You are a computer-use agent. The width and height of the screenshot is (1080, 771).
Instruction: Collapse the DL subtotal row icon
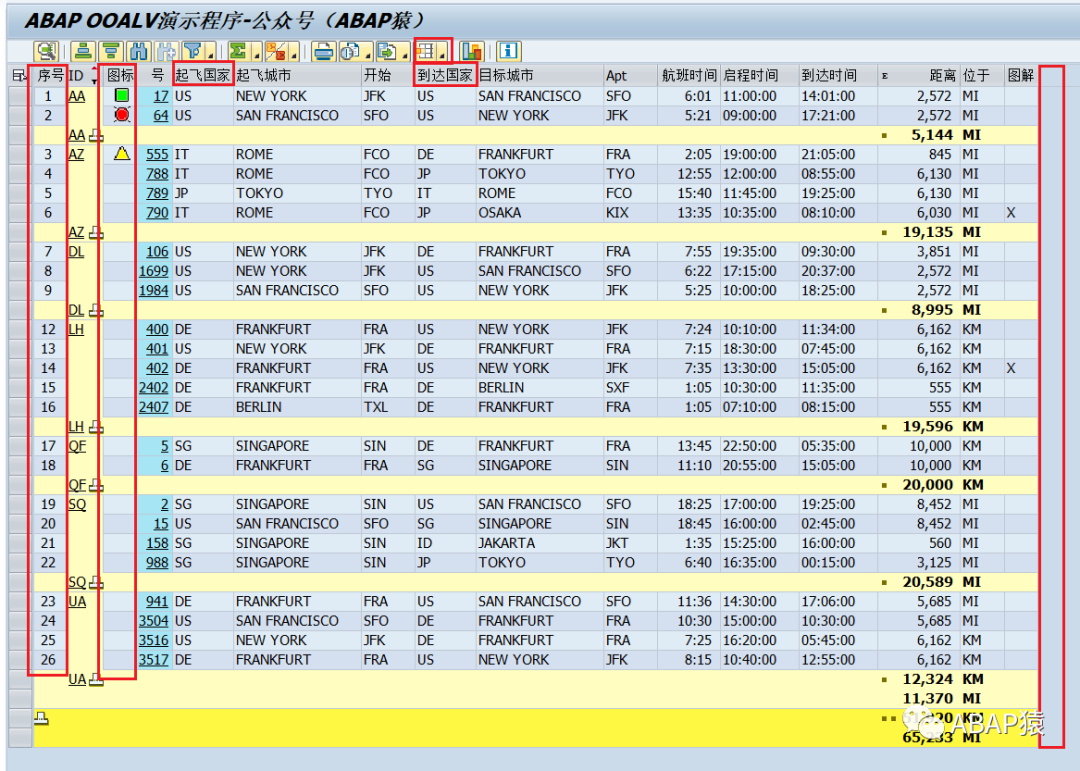96,311
